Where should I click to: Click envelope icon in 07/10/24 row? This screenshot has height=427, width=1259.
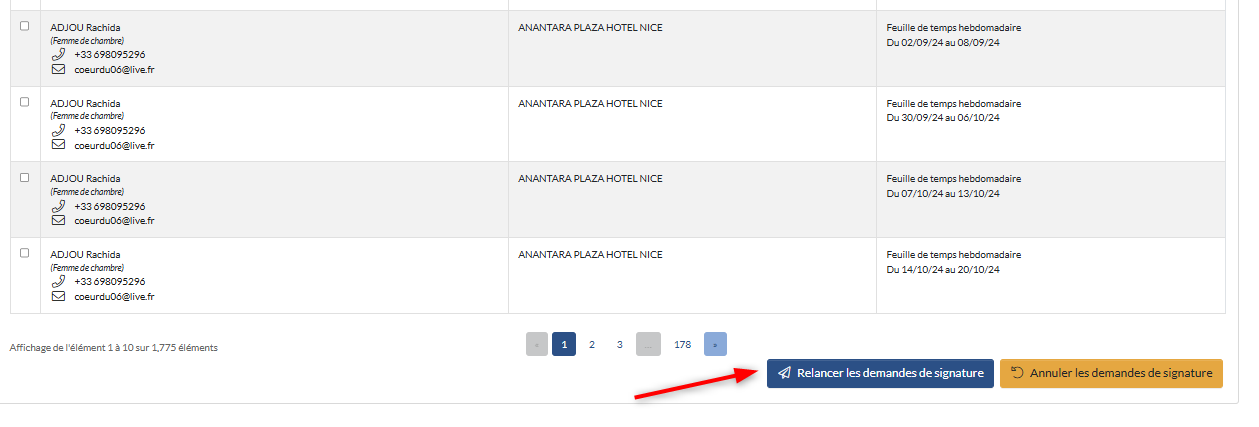click(58, 220)
